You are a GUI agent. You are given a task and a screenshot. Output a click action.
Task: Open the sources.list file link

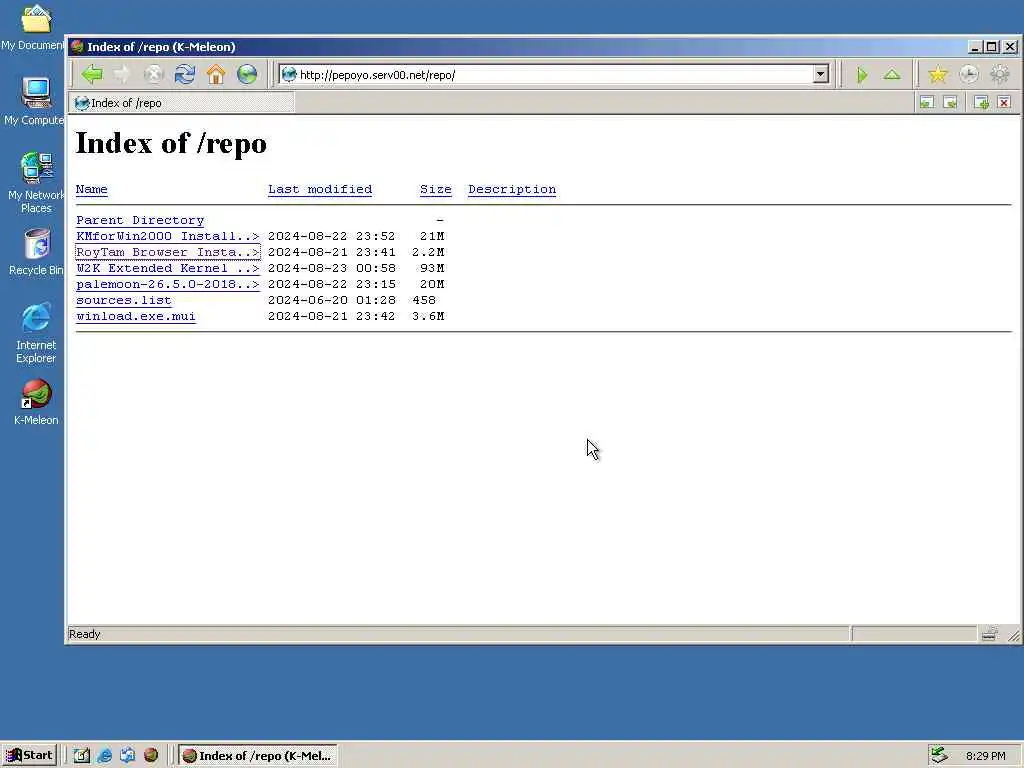(123, 300)
